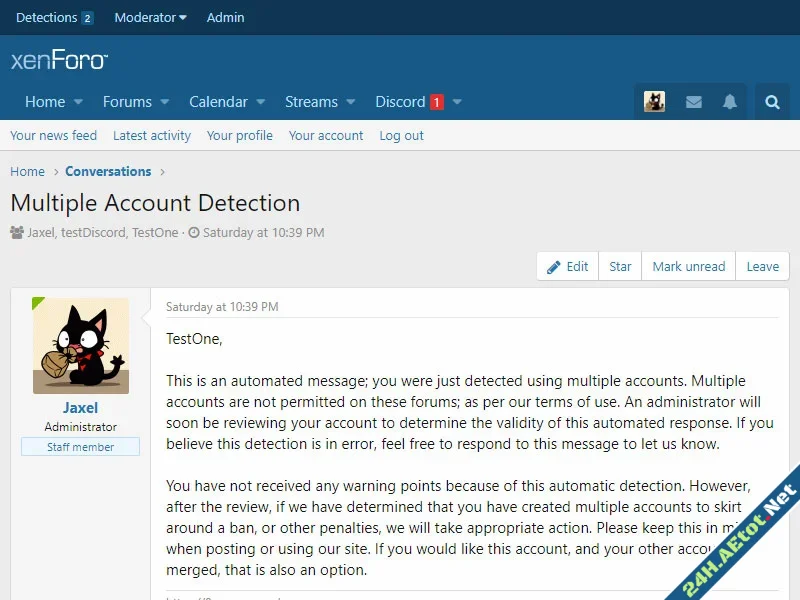
Task: Open the alerts bell icon
Action: (731, 102)
